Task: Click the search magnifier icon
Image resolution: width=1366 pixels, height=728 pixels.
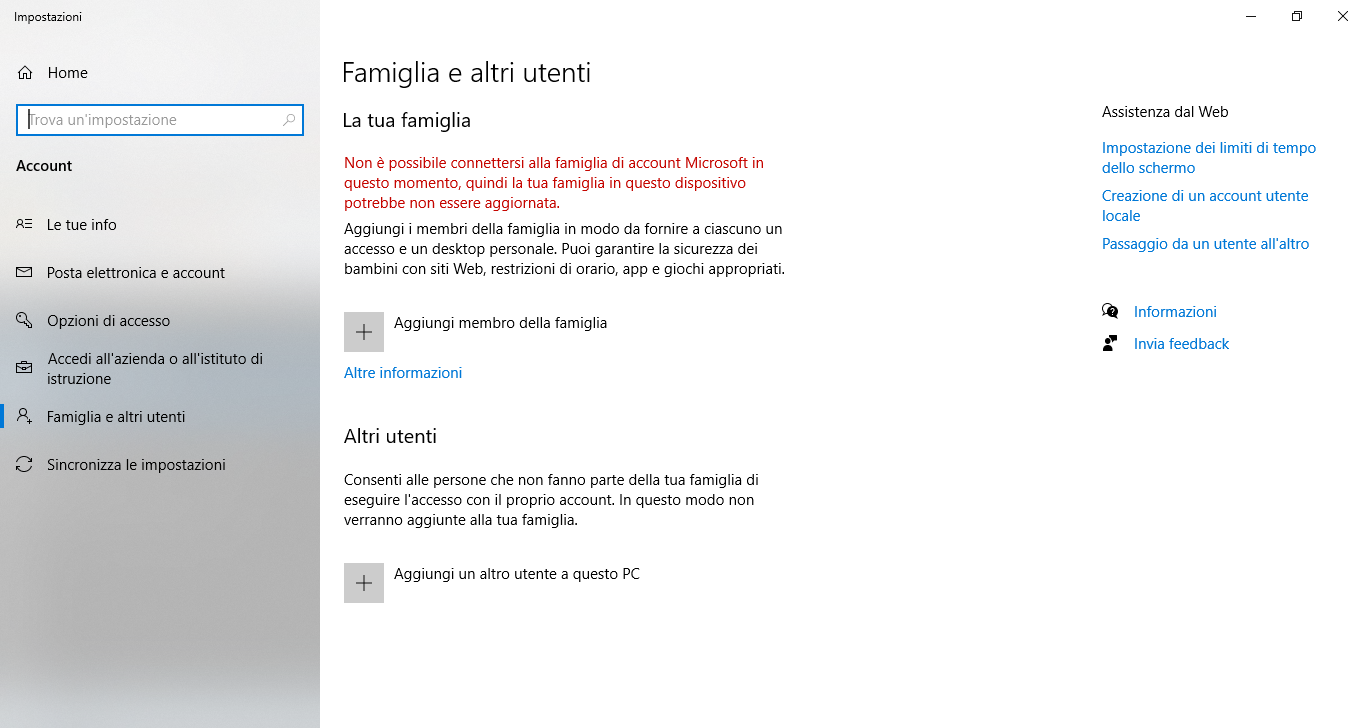Action: click(289, 120)
